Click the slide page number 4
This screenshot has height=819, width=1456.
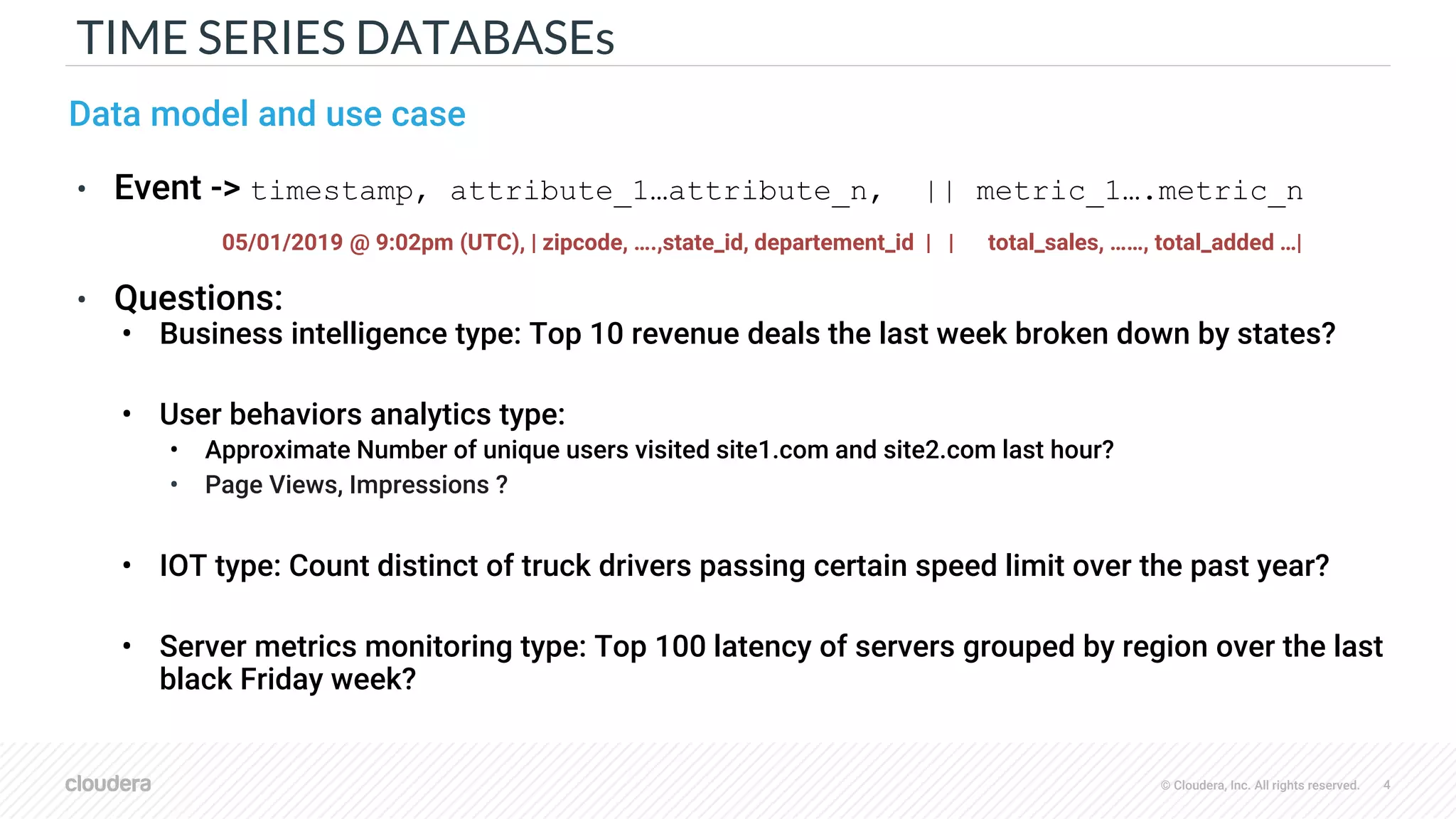tap(1386, 785)
